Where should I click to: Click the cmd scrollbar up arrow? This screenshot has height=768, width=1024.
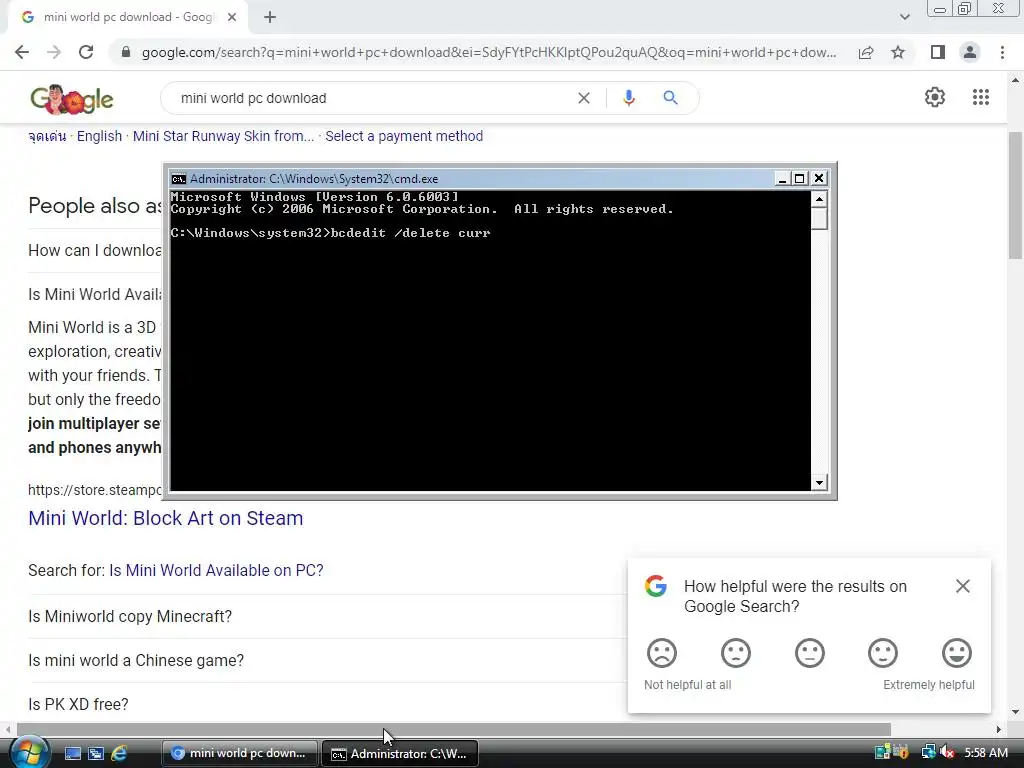[819, 198]
